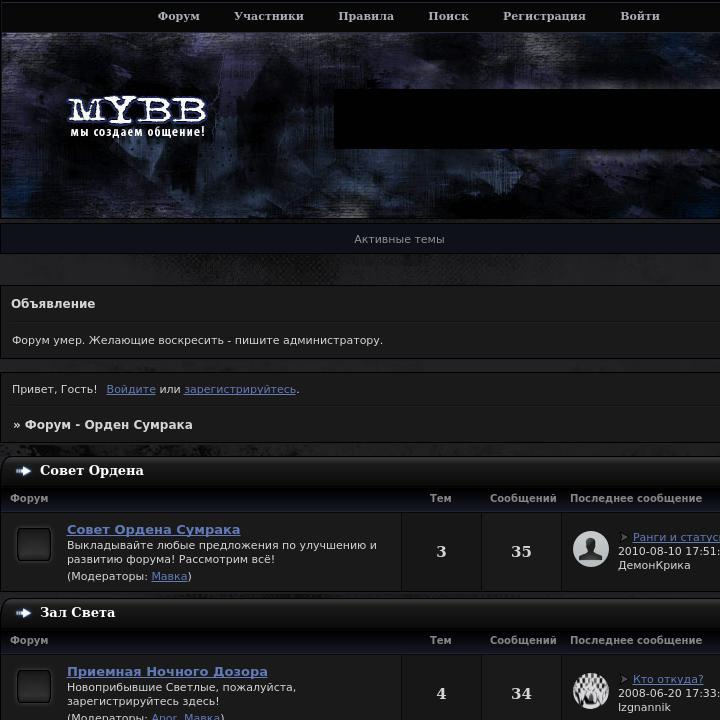Click the MYBB logo in the banner
The height and width of the screenshot is (720, 720).
point(137,110)
